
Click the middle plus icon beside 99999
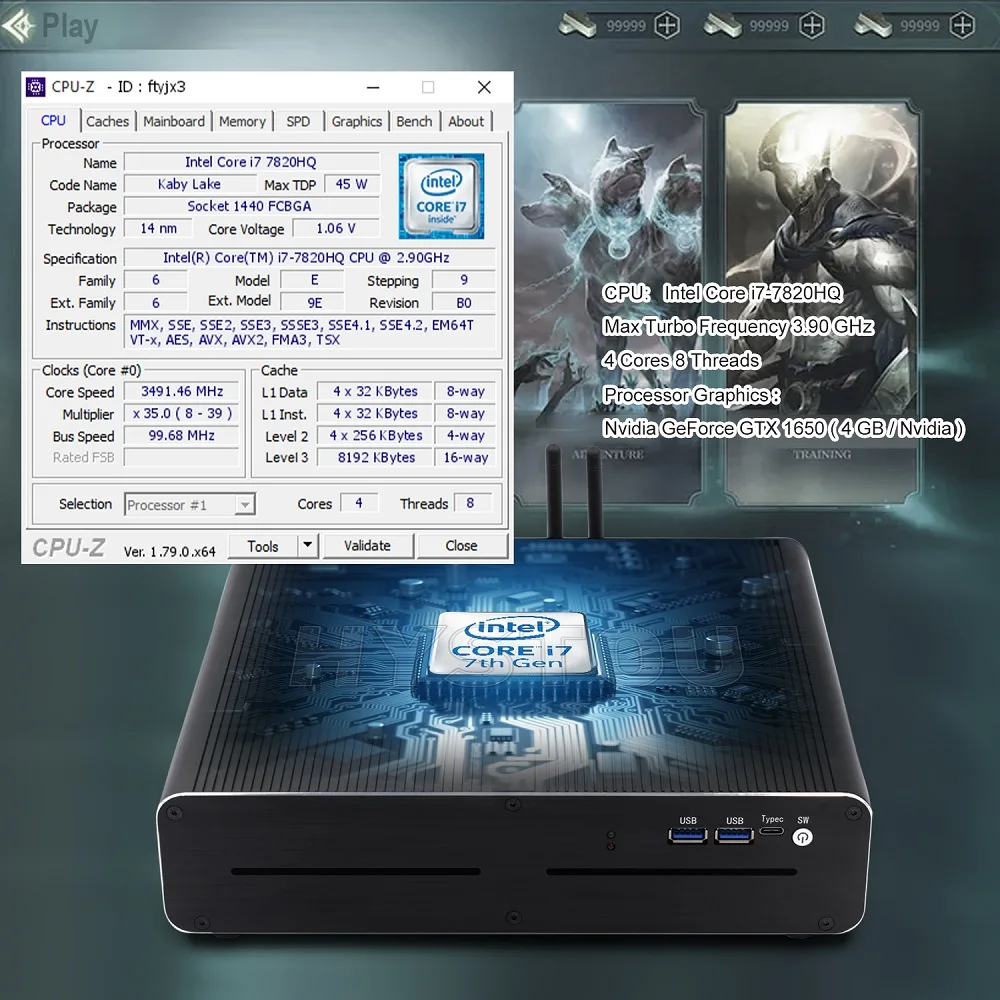click(x=813, y=26)
